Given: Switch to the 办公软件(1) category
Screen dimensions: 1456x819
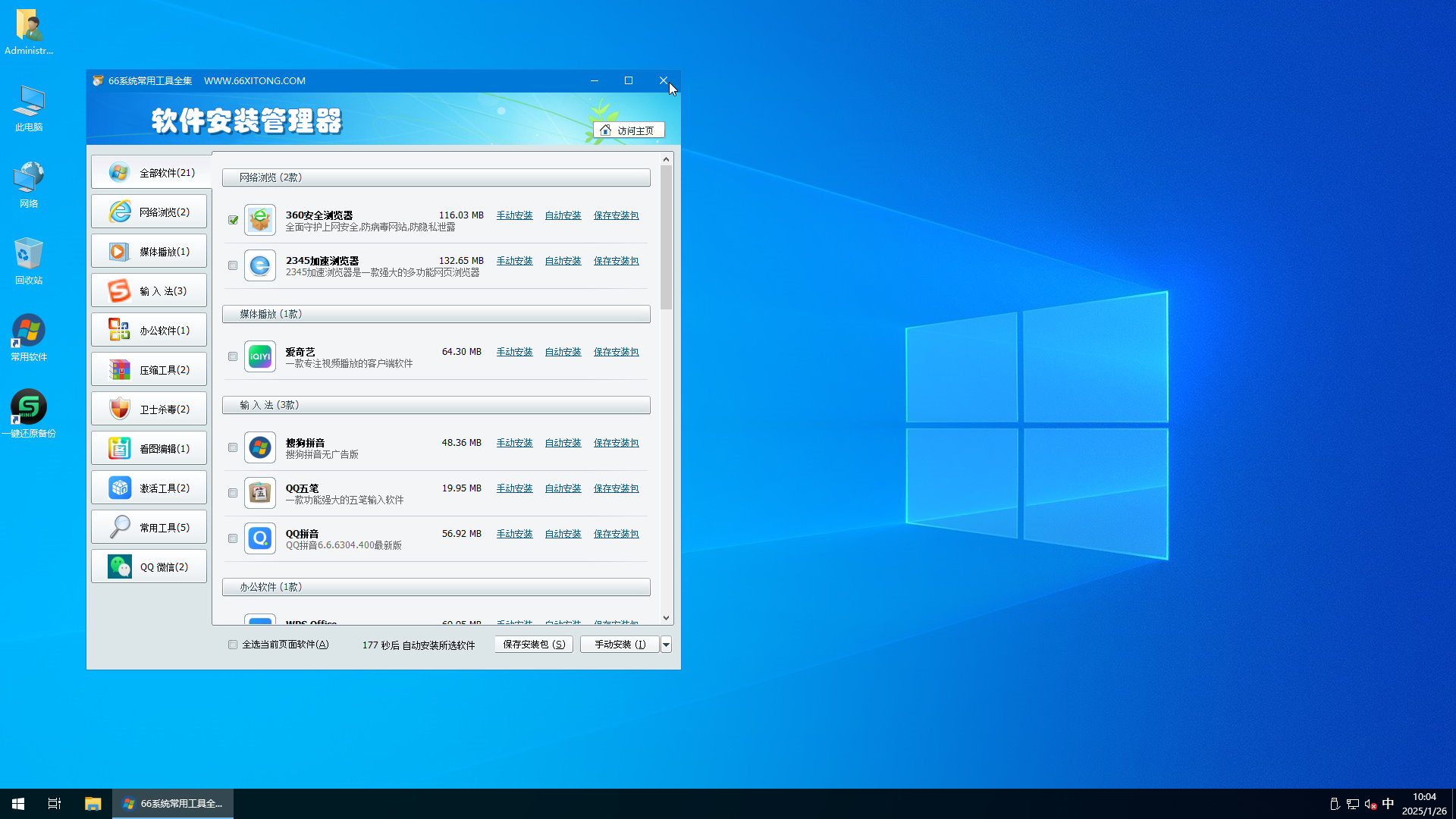Looking at the screenshot, I should click(x=149, y=331).
